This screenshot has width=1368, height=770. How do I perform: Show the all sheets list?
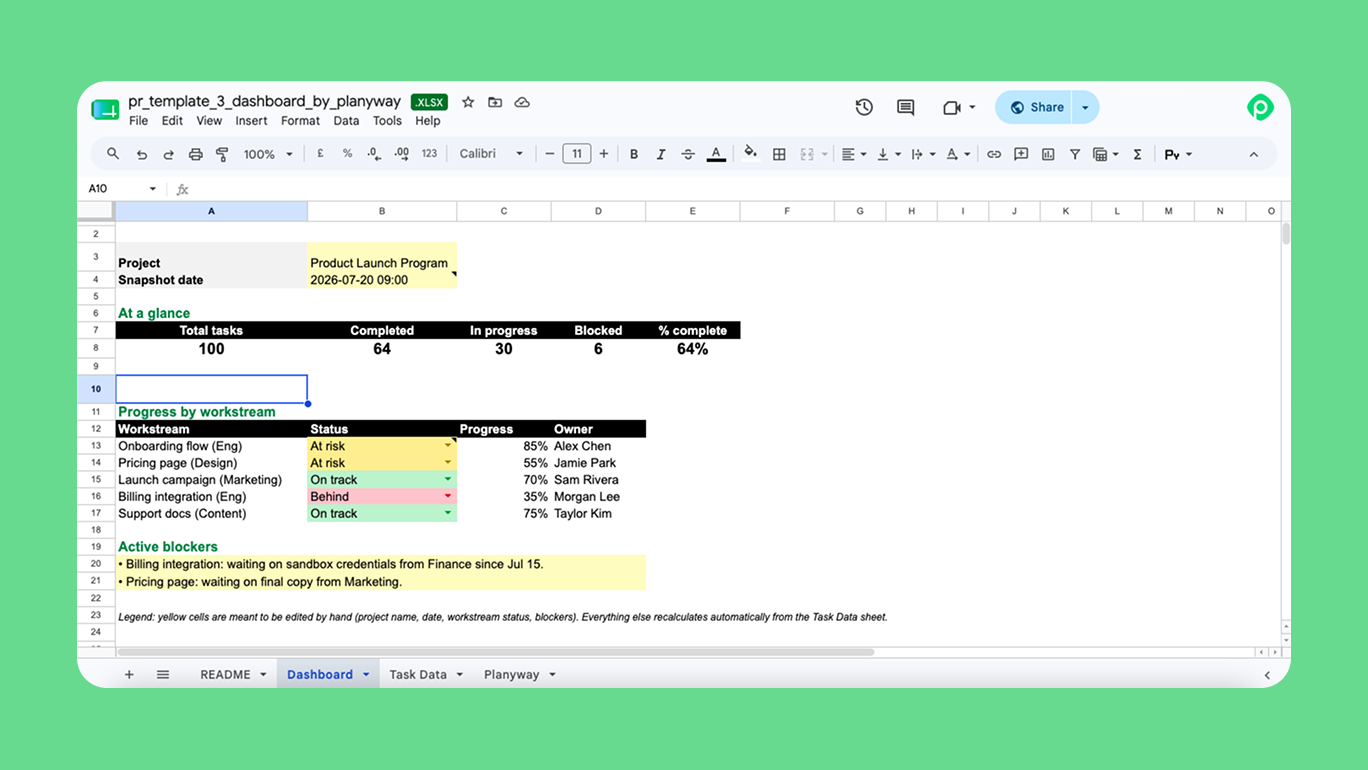[163, 675]
